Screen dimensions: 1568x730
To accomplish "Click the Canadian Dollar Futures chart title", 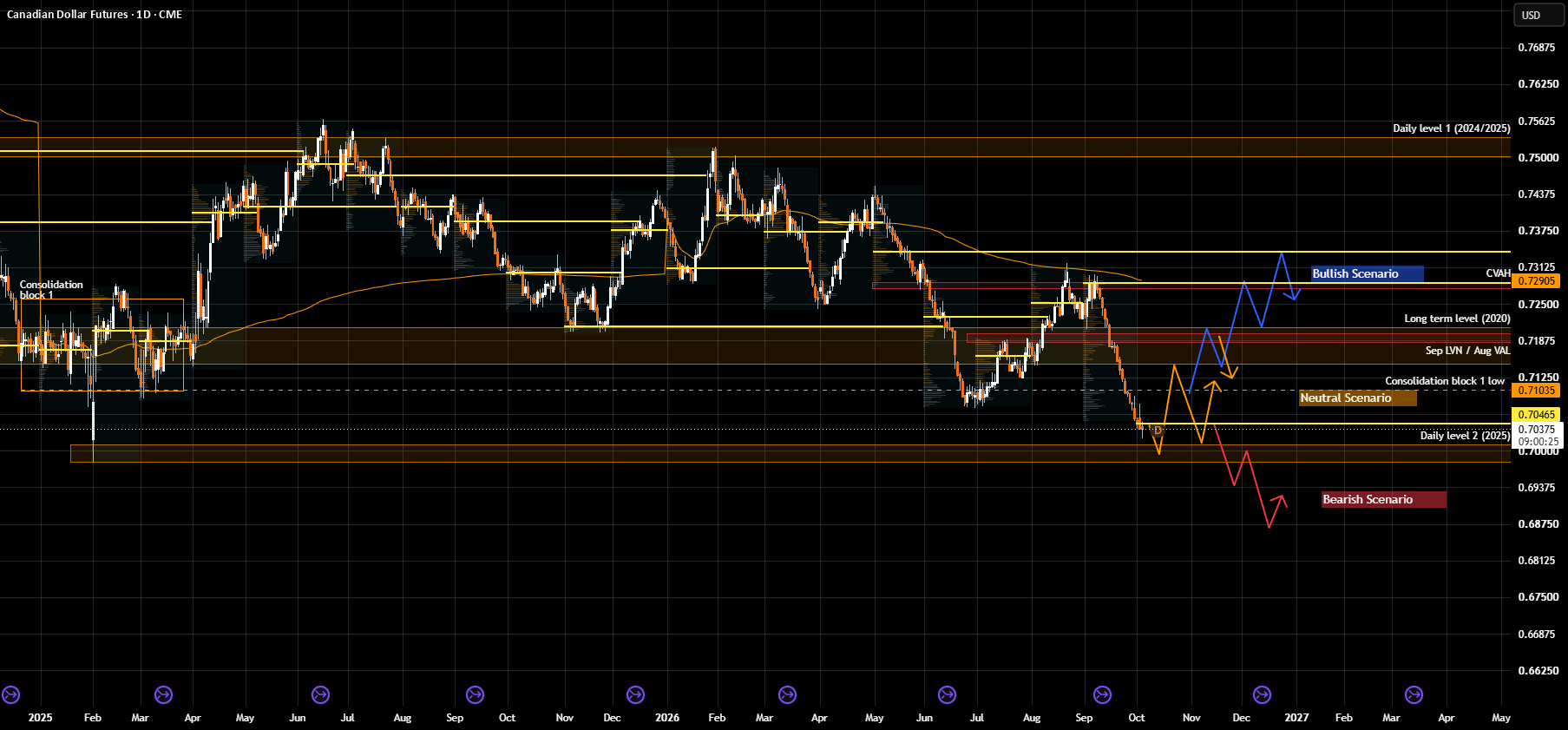I will pos(95,15).
